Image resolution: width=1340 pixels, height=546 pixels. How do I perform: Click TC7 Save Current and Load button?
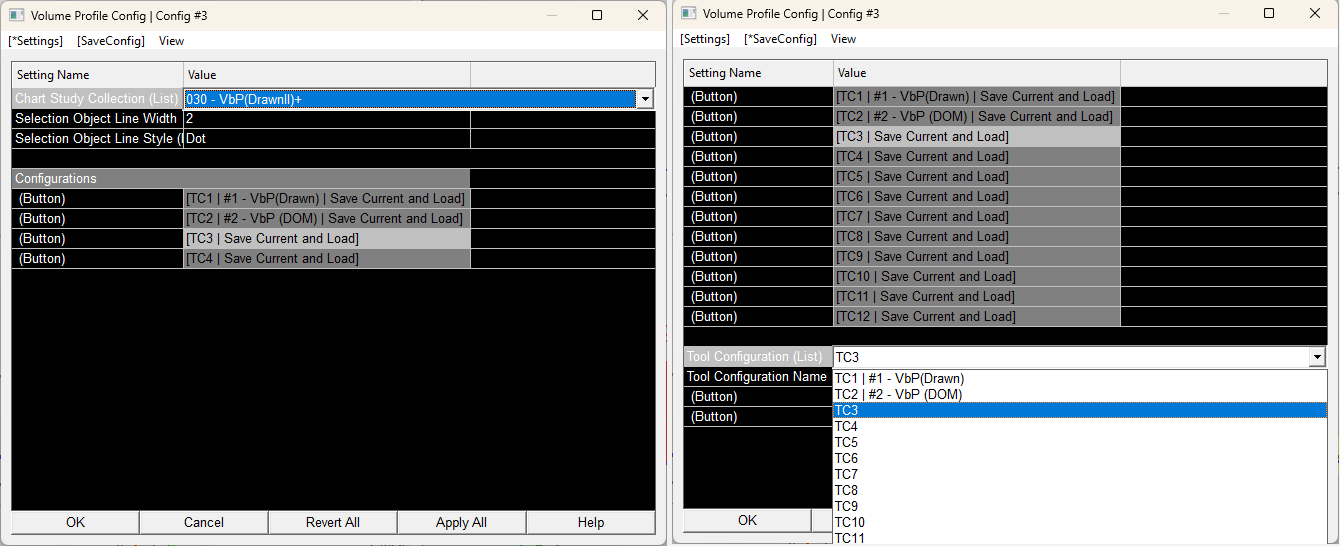977,217
